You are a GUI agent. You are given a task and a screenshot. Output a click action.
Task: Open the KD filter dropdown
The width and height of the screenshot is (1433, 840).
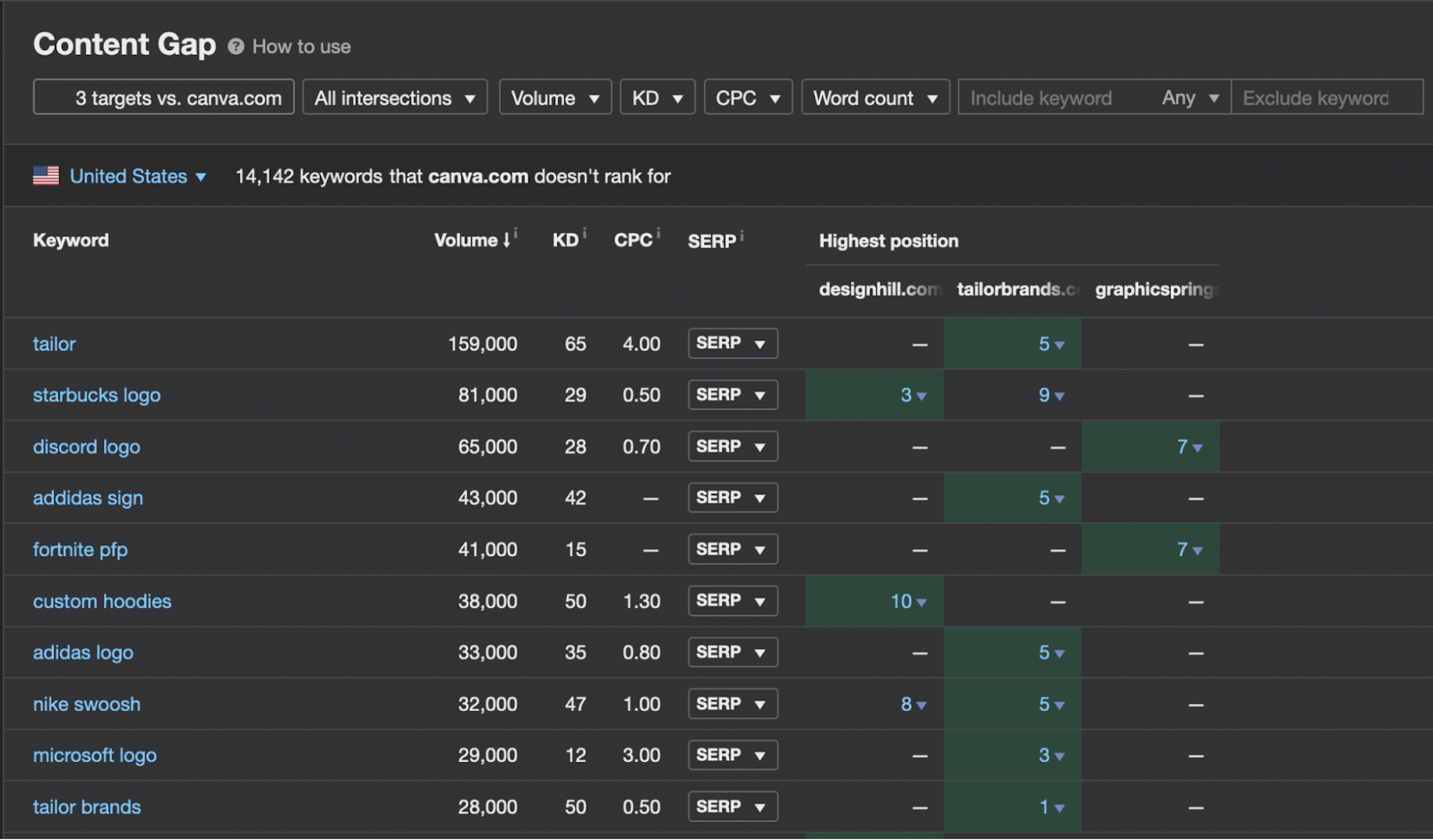point(656,98)
